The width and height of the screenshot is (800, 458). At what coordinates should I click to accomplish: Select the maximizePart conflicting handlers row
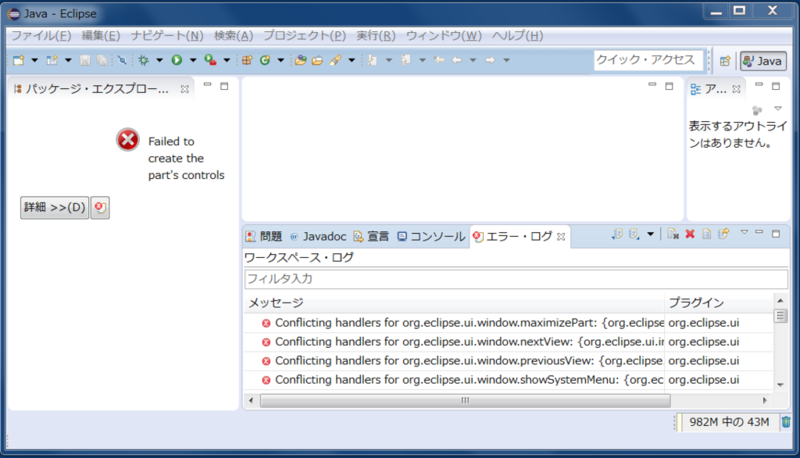[x=509, y=323]
